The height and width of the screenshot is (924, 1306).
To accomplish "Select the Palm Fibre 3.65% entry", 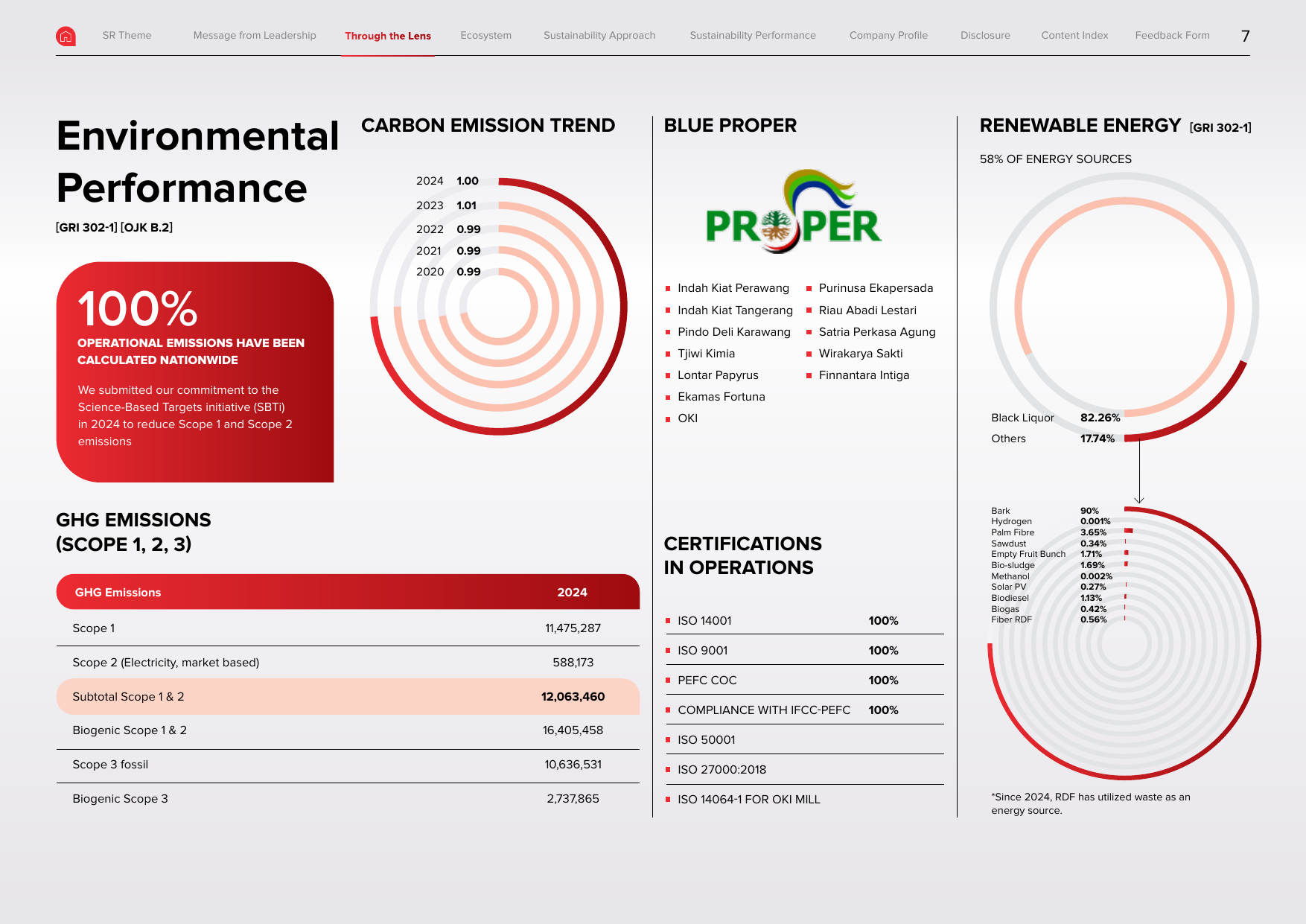I will [1049, 532].
